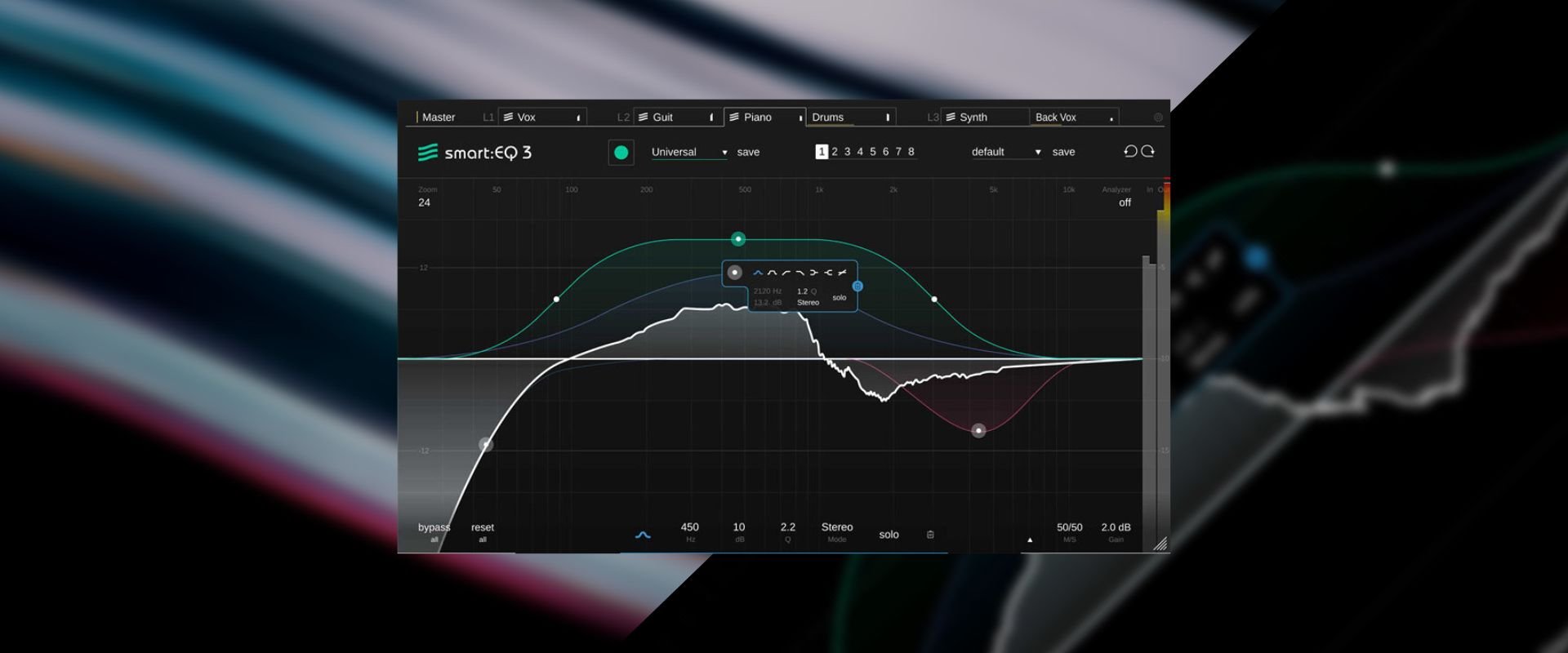
Task: Click bell filter type icon in bottom bar
Action: point(643,535)
